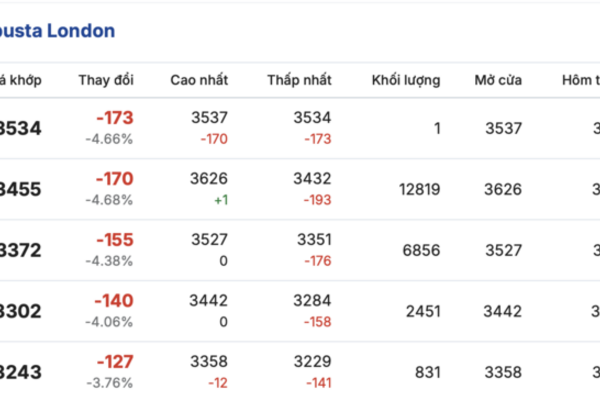Click the 831 volume cell
This screenshot has height=400, width=600.
427,371
